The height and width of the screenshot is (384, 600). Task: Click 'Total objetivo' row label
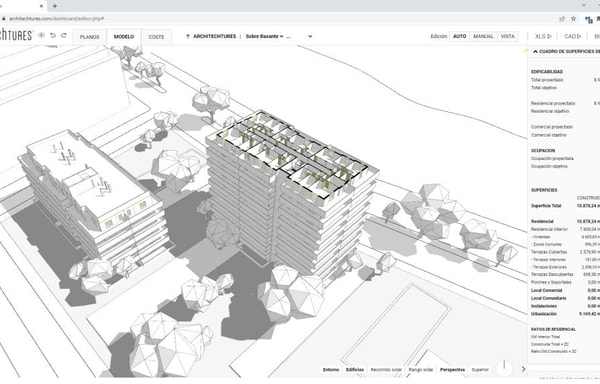tap(544, 88)
